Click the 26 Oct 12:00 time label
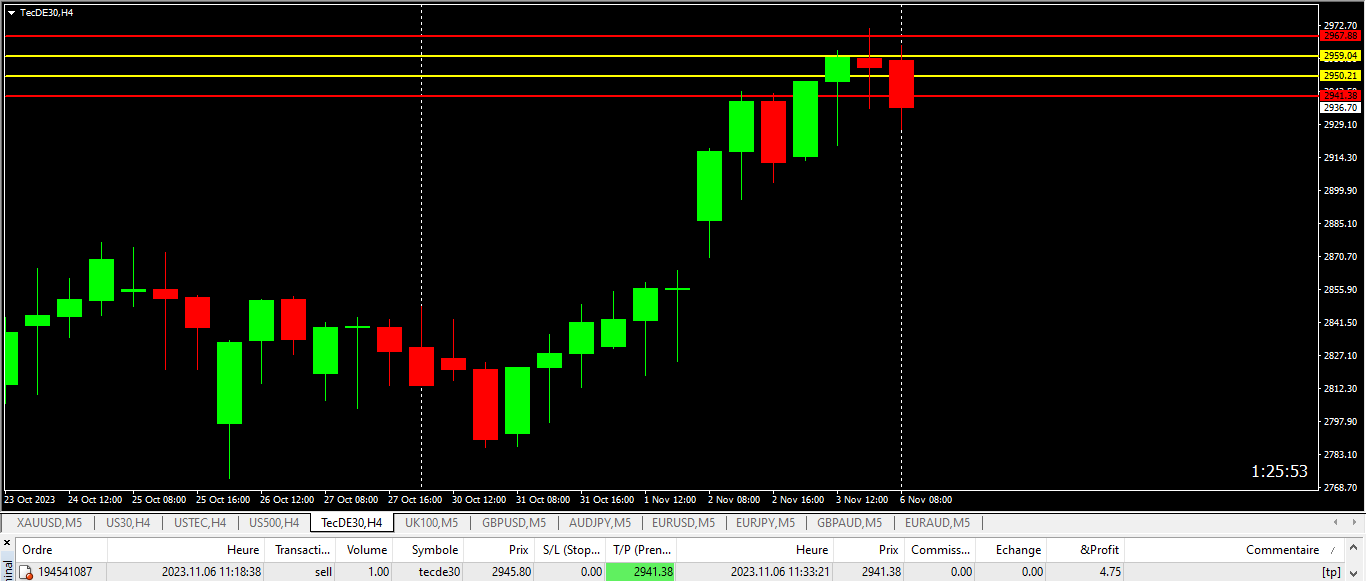 click(287, 499)
